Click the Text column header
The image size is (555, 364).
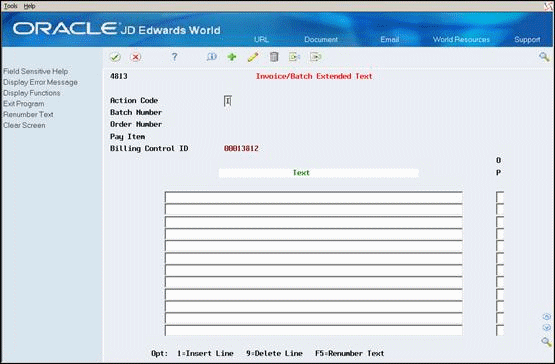click(301, 172)
